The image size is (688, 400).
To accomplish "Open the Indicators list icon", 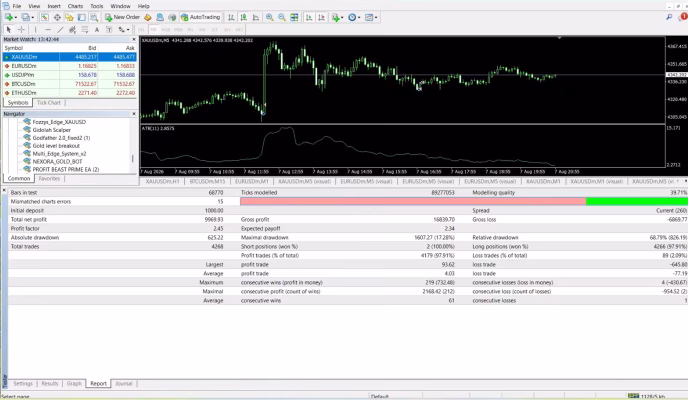I will [336, 17].
